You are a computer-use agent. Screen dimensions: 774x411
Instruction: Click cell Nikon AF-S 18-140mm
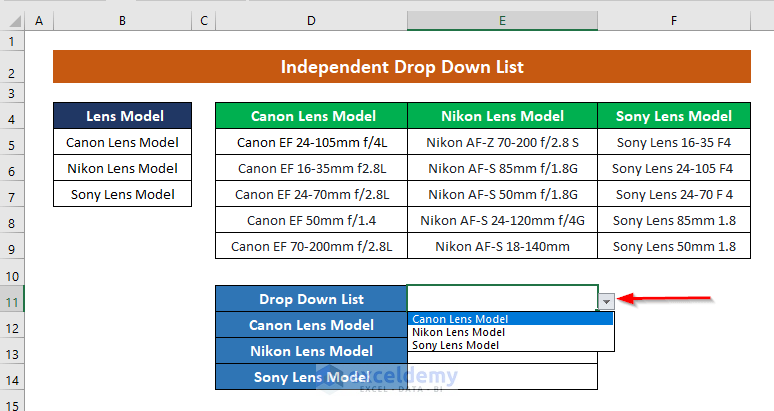502,247
